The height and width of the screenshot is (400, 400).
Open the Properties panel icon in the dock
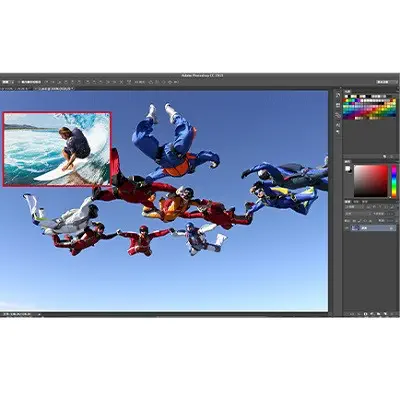coord(338,105)
